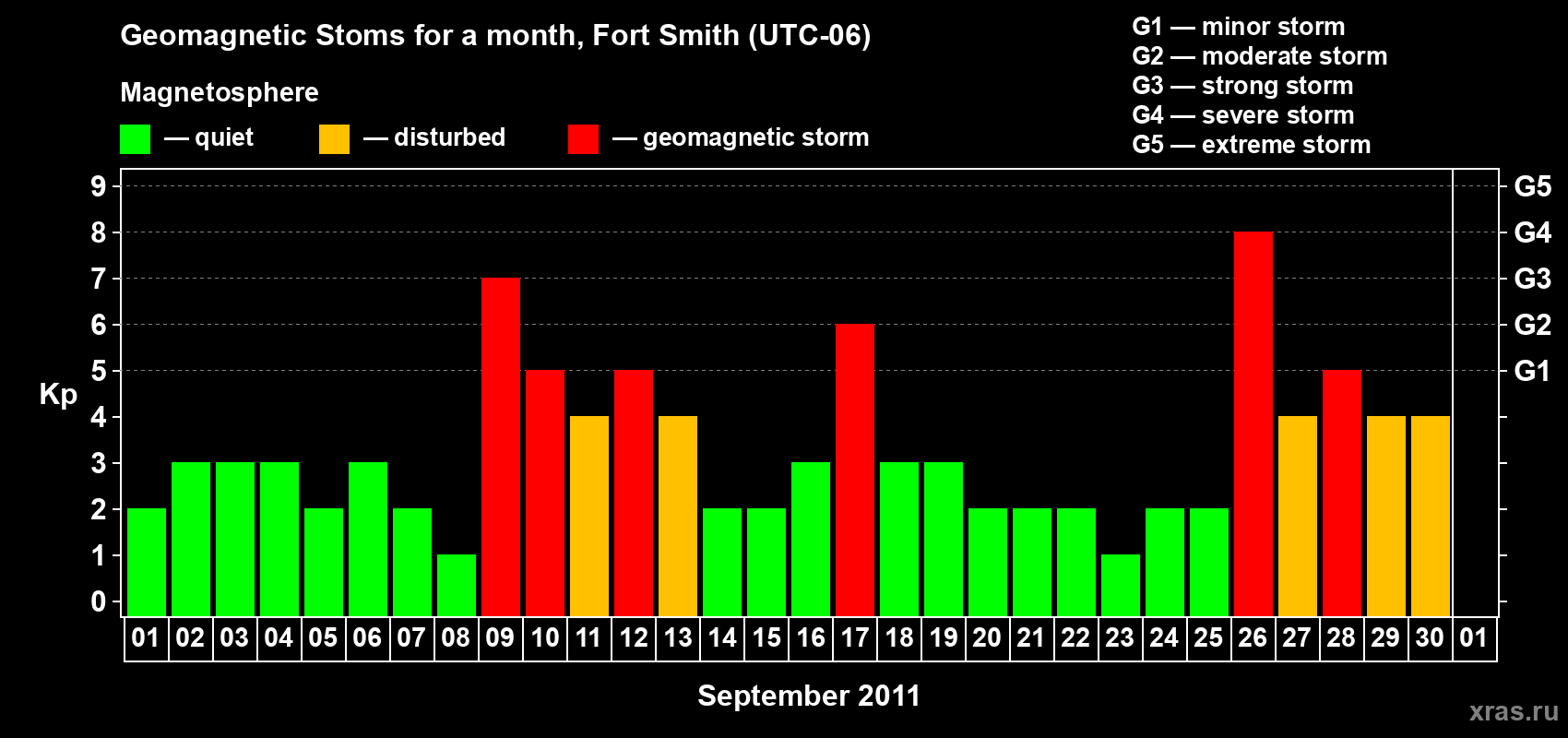Click the red geomagnetic storm legend swatch
The height and width of the screenshot is (738, 1568).
(583, 138)
